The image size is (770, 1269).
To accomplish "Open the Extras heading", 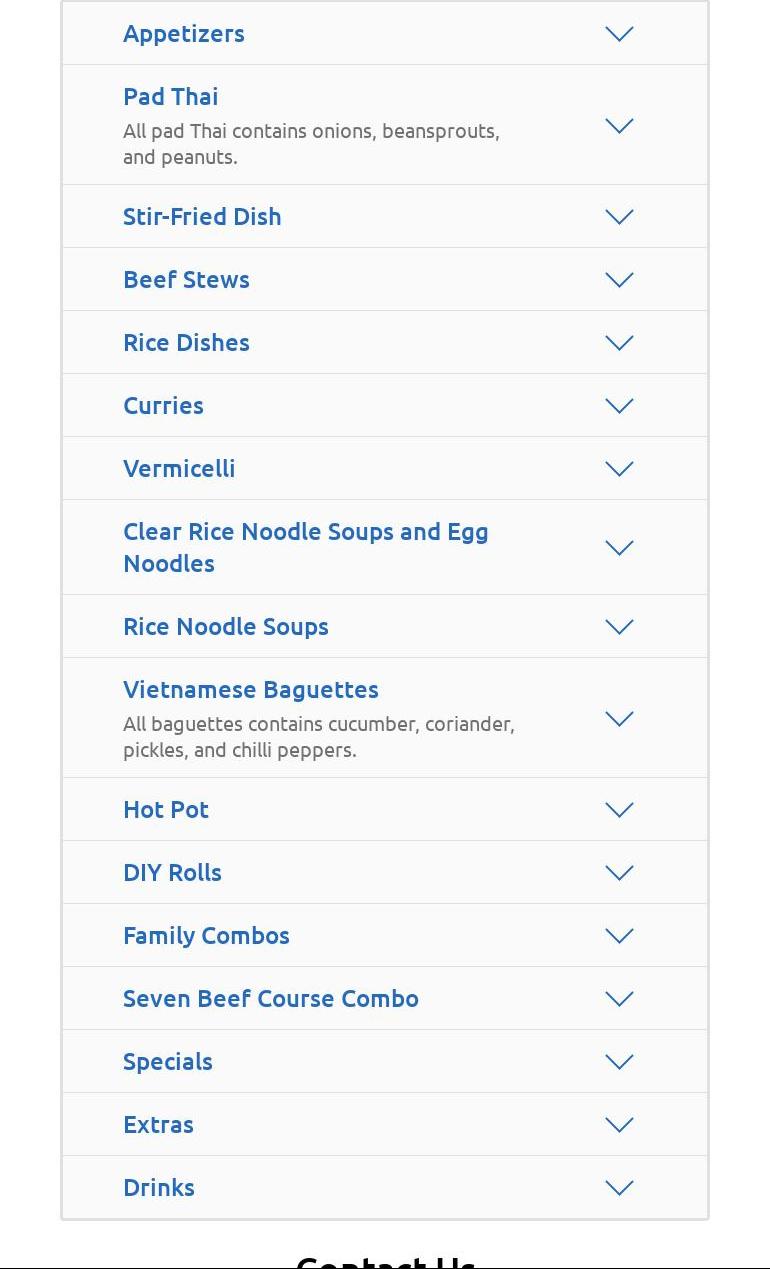I will coord(158,1124).
